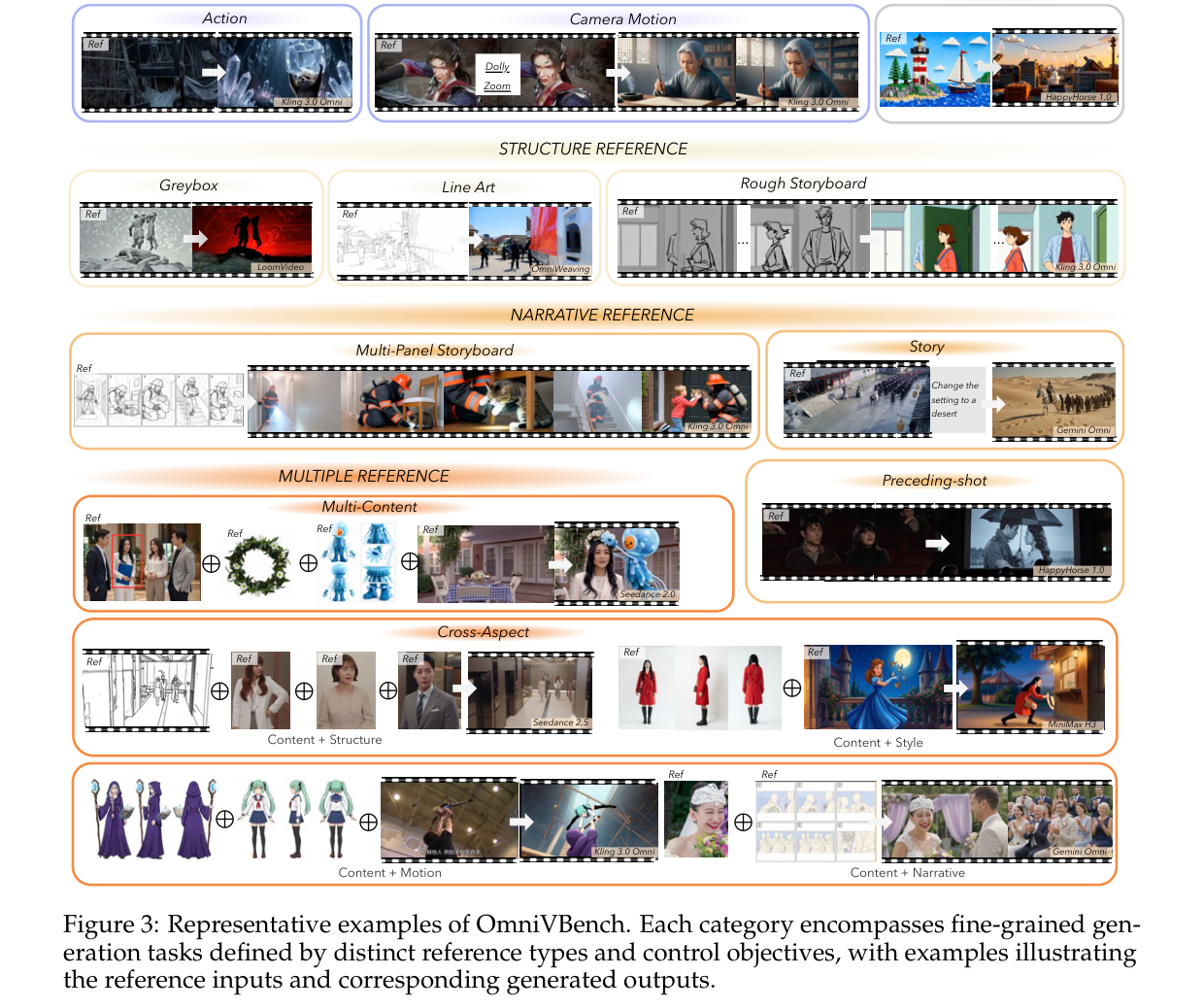This screenshot has width=1204, height=1008.
Task: Select the desert caravan output frame
Action: coord(1053,401)
